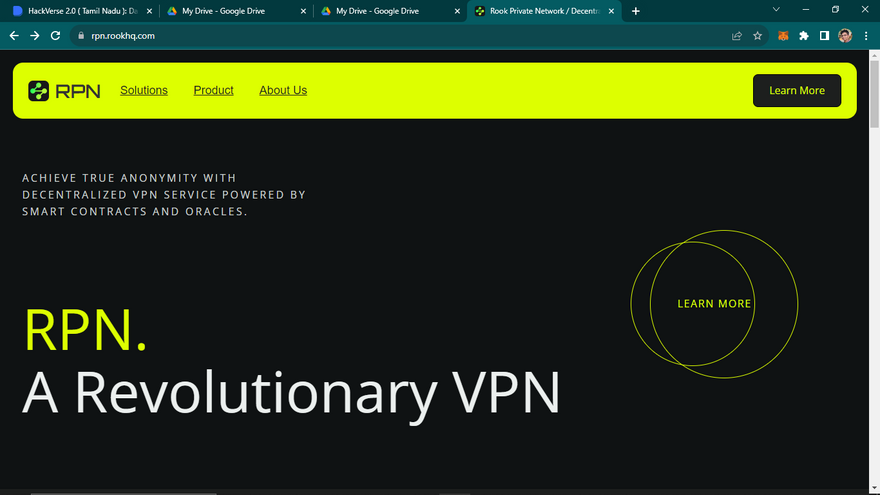
Task: Reload the current page
Action: pyautogui.click(x=56, y=35)
